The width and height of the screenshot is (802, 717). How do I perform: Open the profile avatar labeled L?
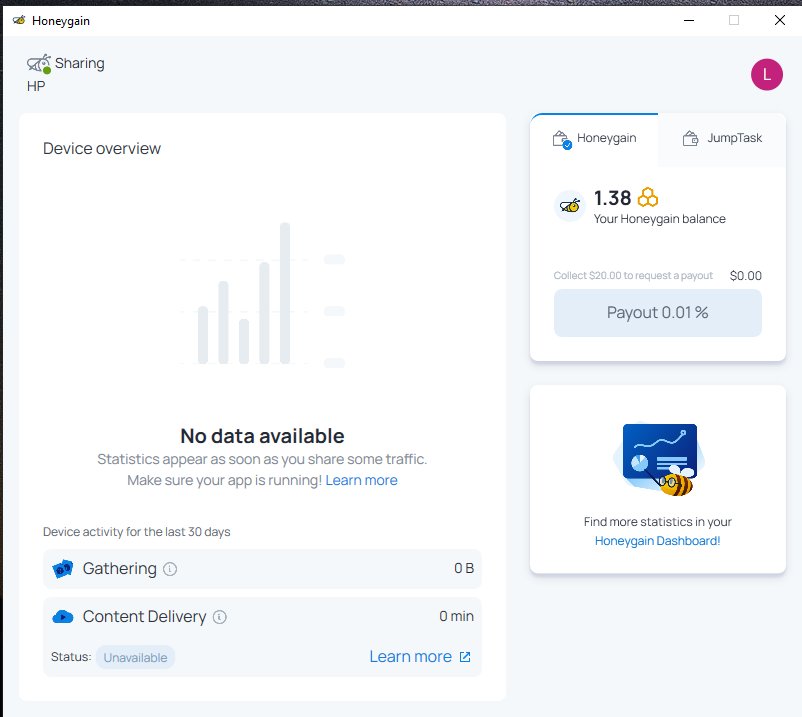pos(766,75)
